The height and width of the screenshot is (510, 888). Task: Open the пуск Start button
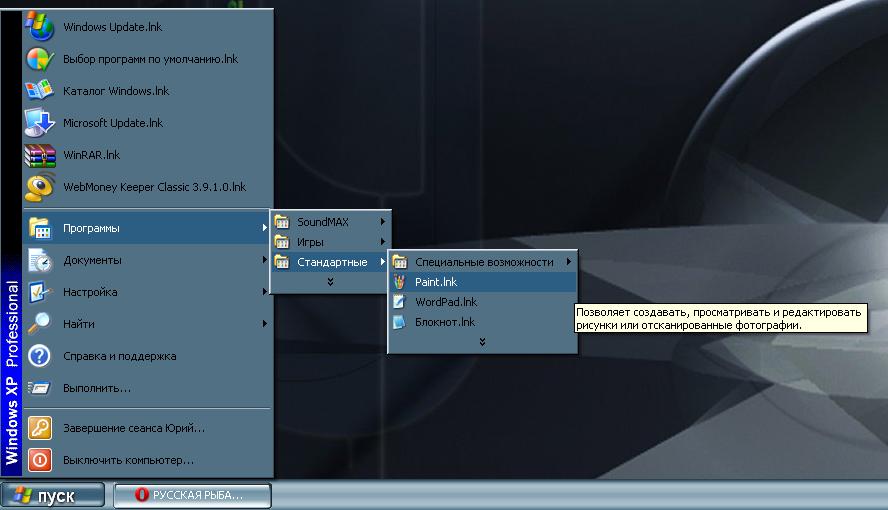53,495
